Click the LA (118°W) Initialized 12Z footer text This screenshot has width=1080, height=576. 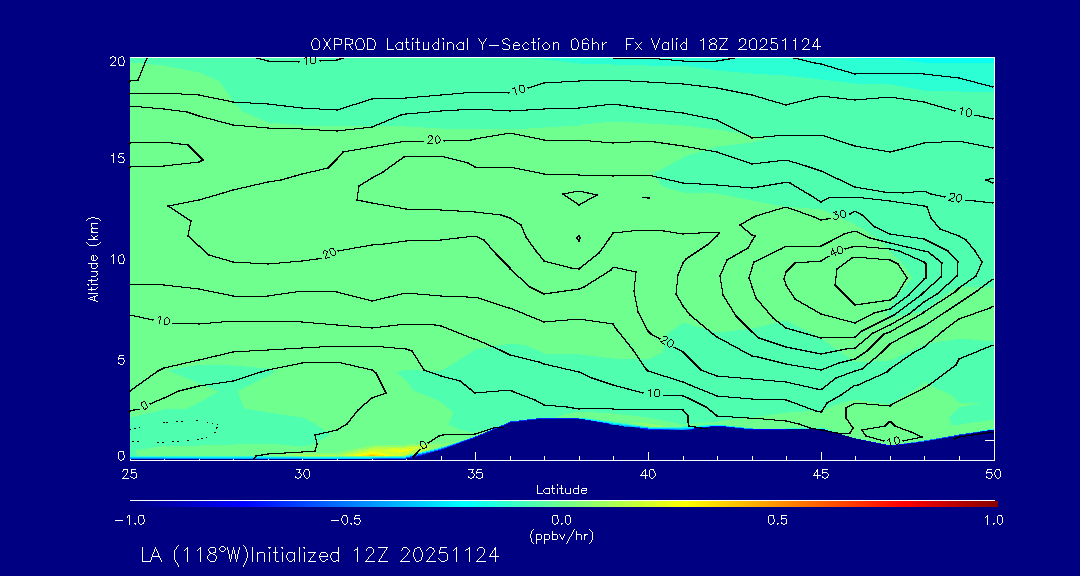pos(319,556)
